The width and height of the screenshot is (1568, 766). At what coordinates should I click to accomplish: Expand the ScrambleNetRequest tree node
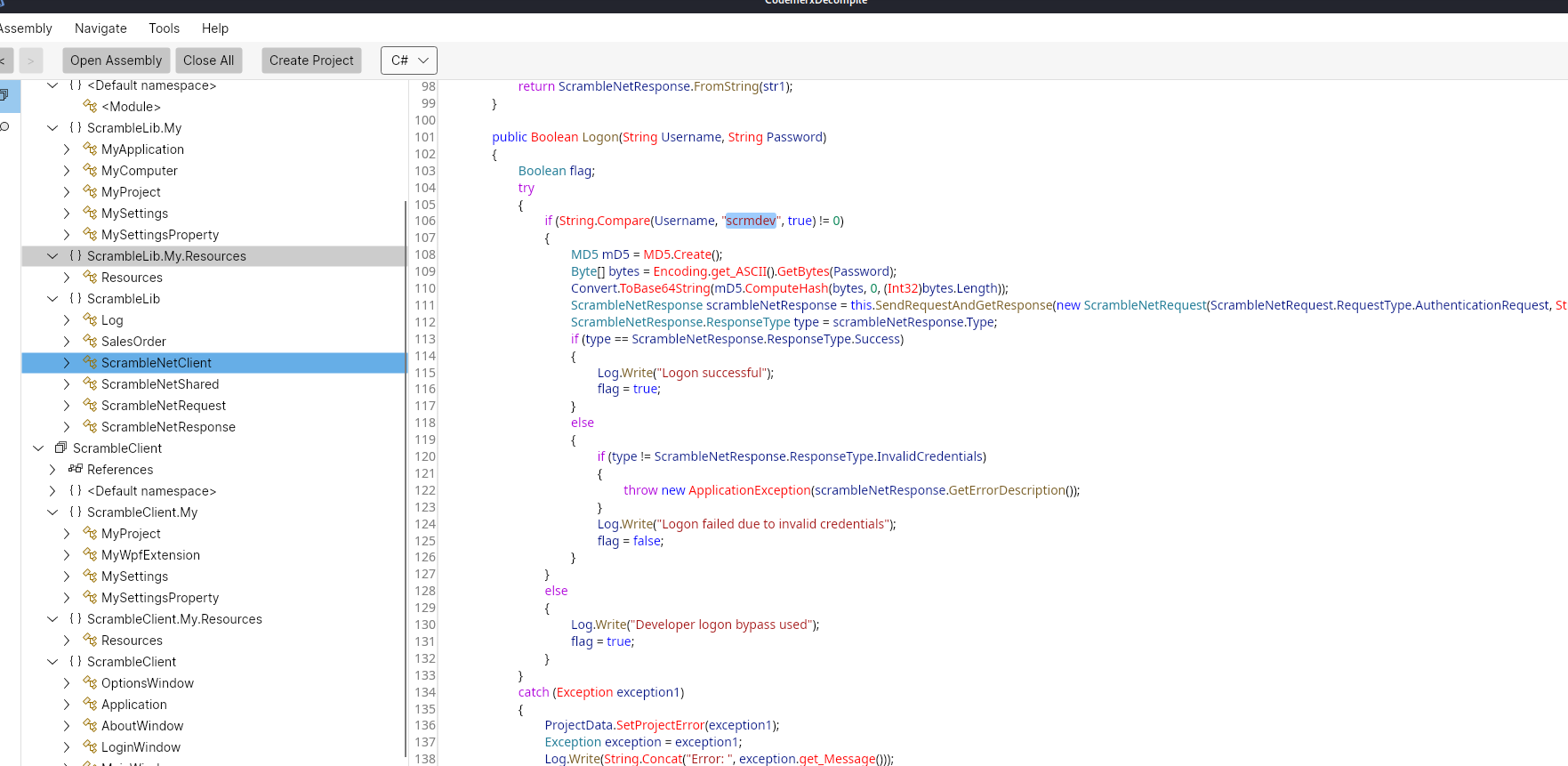[x=67, y=405]
